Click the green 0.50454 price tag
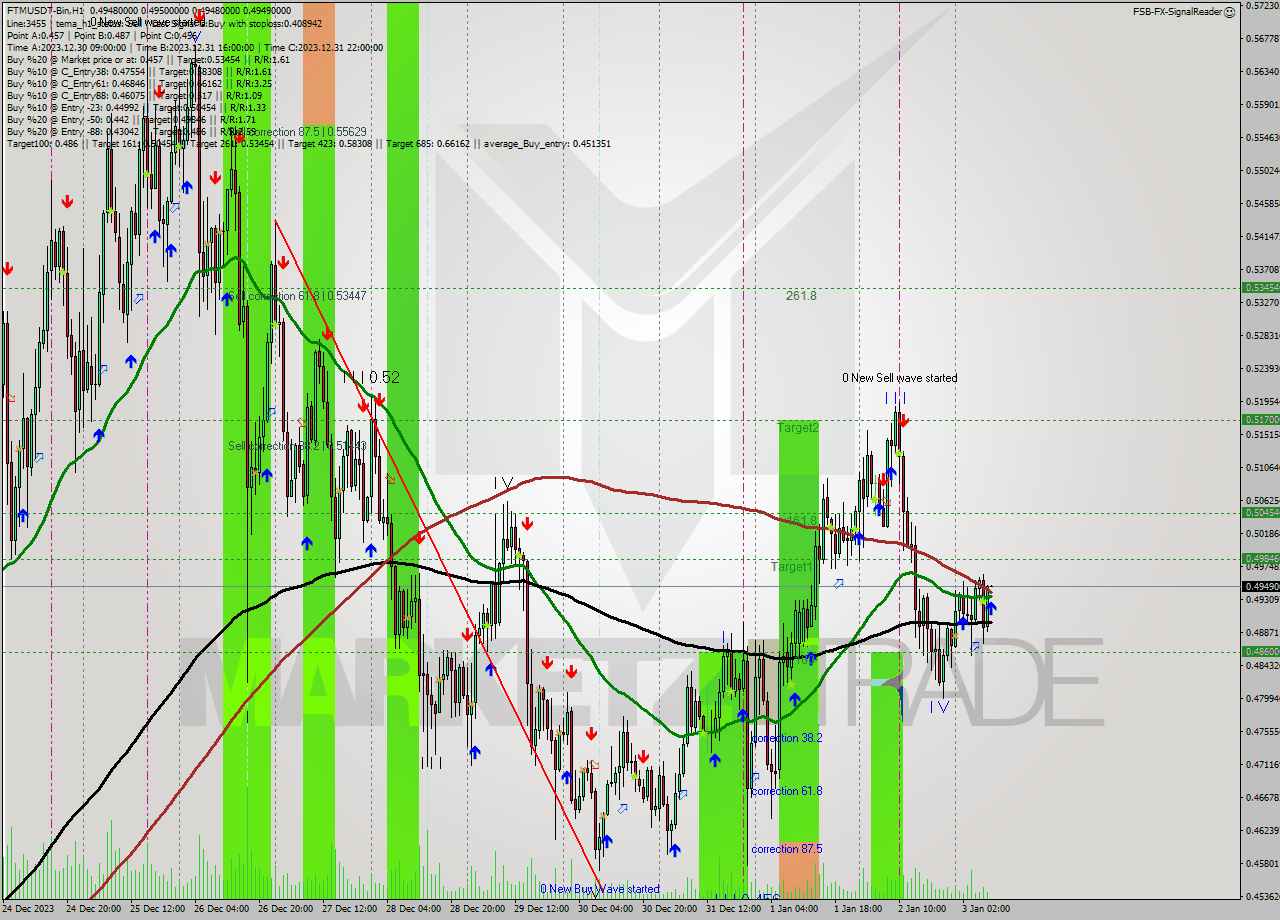1280x920 pixels. point(1260,513)
